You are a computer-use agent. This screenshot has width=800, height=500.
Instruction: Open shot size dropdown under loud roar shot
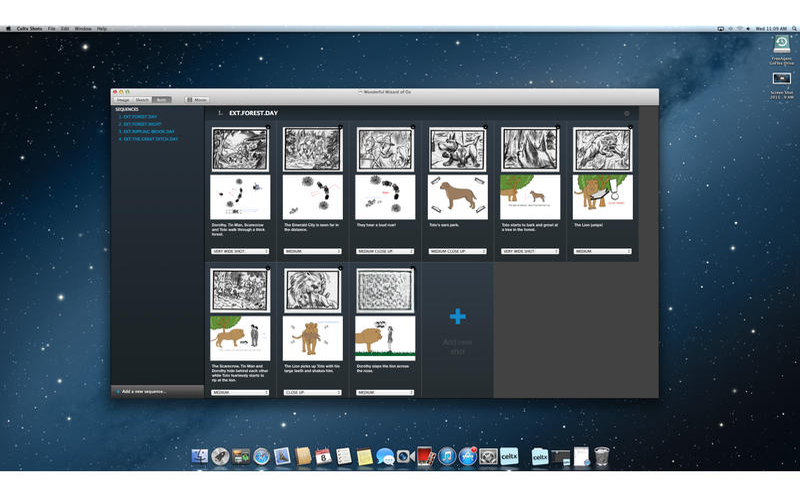385,252
